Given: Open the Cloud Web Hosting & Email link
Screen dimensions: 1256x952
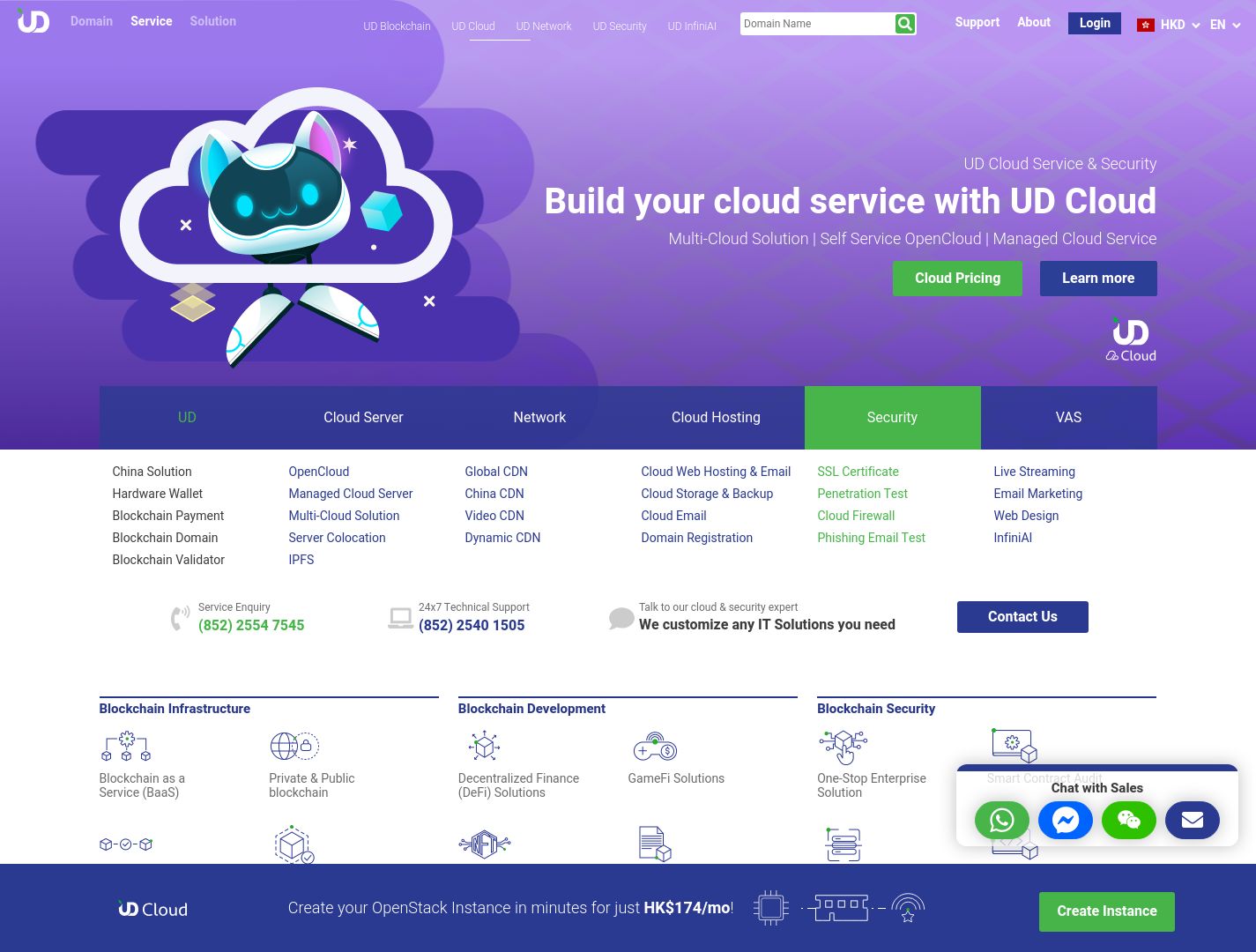Looking at the screenshot, I should click(x=716, y=472).
